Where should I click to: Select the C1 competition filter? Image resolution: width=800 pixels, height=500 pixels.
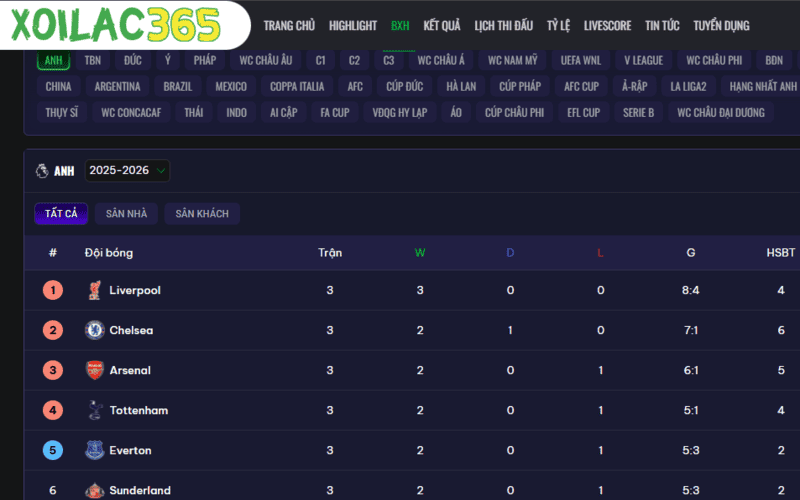click(x=320, y=60)
